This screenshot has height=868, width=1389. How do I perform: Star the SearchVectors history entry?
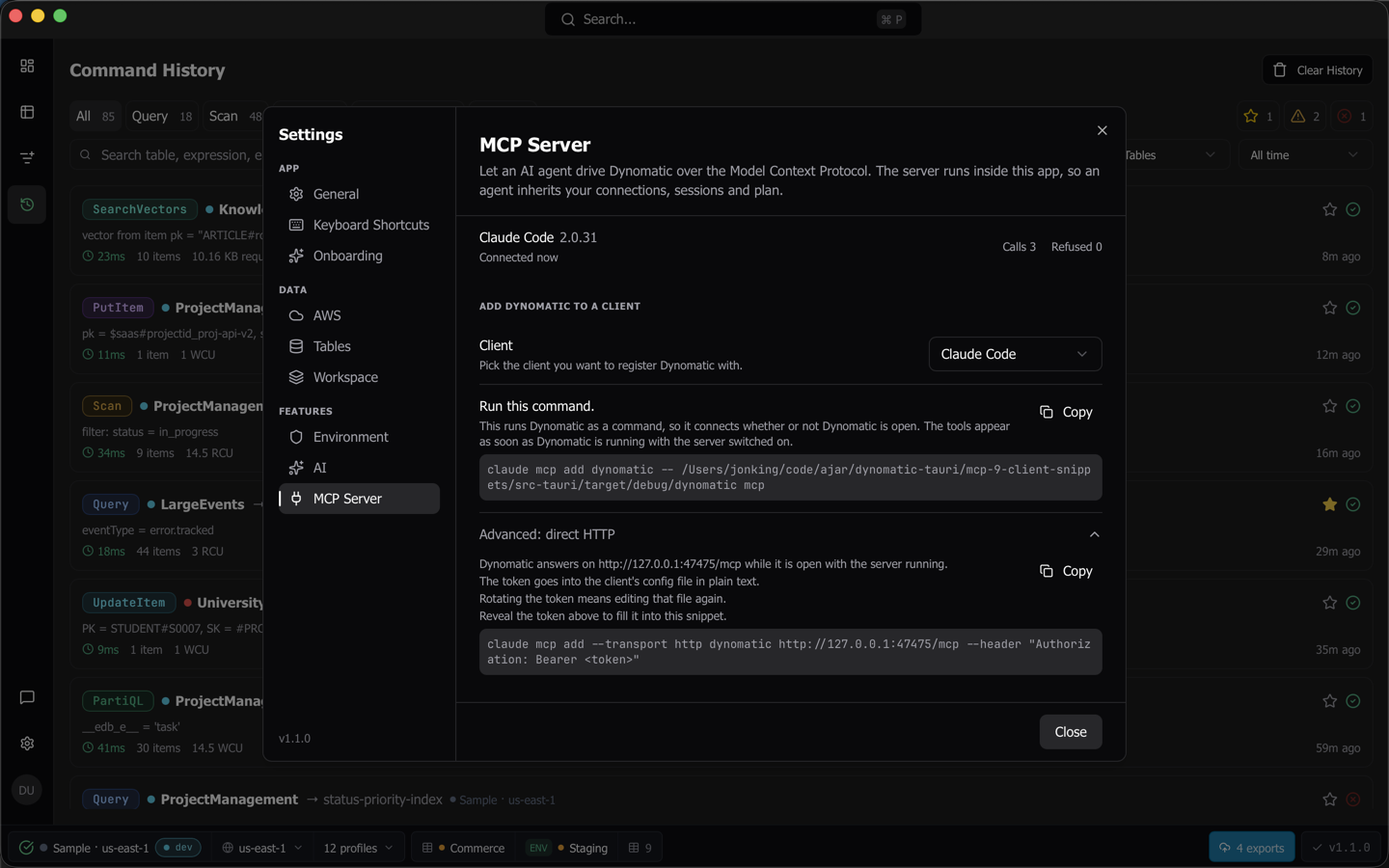[1329, 209]
